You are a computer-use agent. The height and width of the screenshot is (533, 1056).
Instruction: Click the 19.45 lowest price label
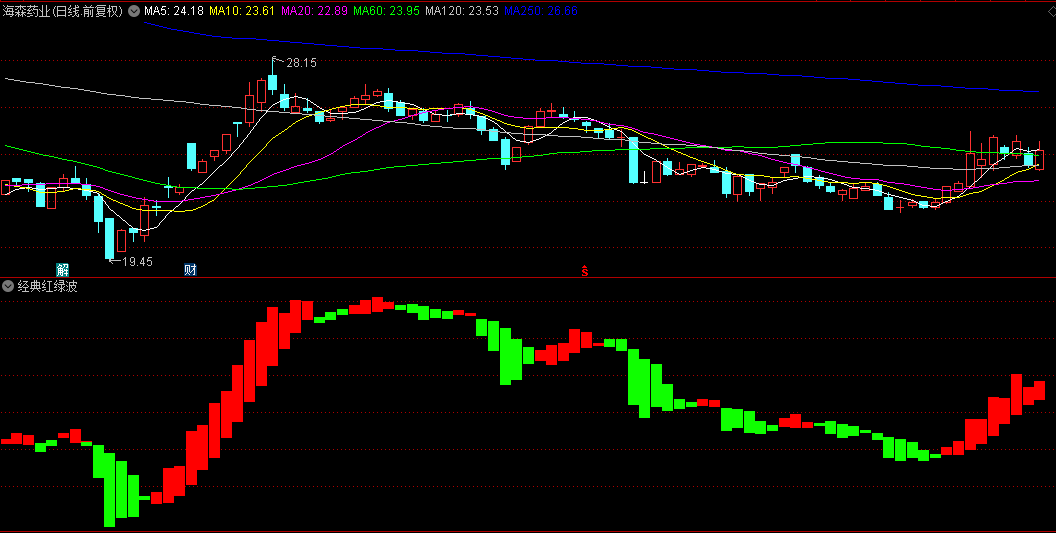pyautogui.click(x=137, y=261)
